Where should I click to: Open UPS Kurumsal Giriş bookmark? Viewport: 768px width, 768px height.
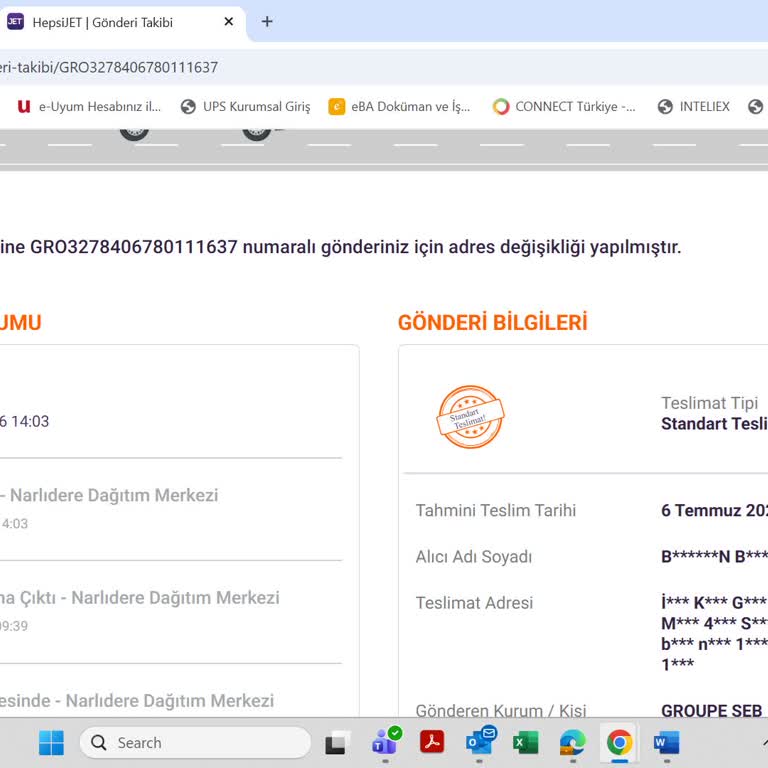pyautogui.click(x=245, y=106)
